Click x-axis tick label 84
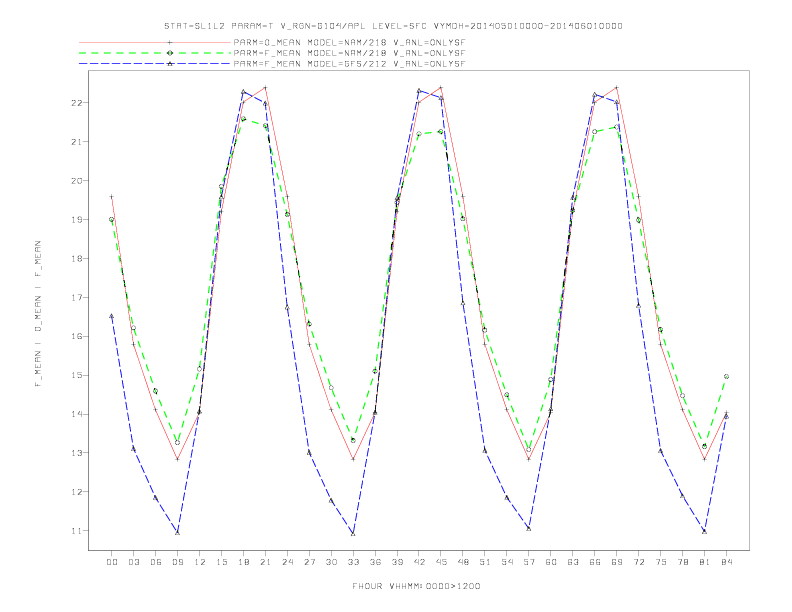Viewport: 792px width, 612px height. point(727,562)
